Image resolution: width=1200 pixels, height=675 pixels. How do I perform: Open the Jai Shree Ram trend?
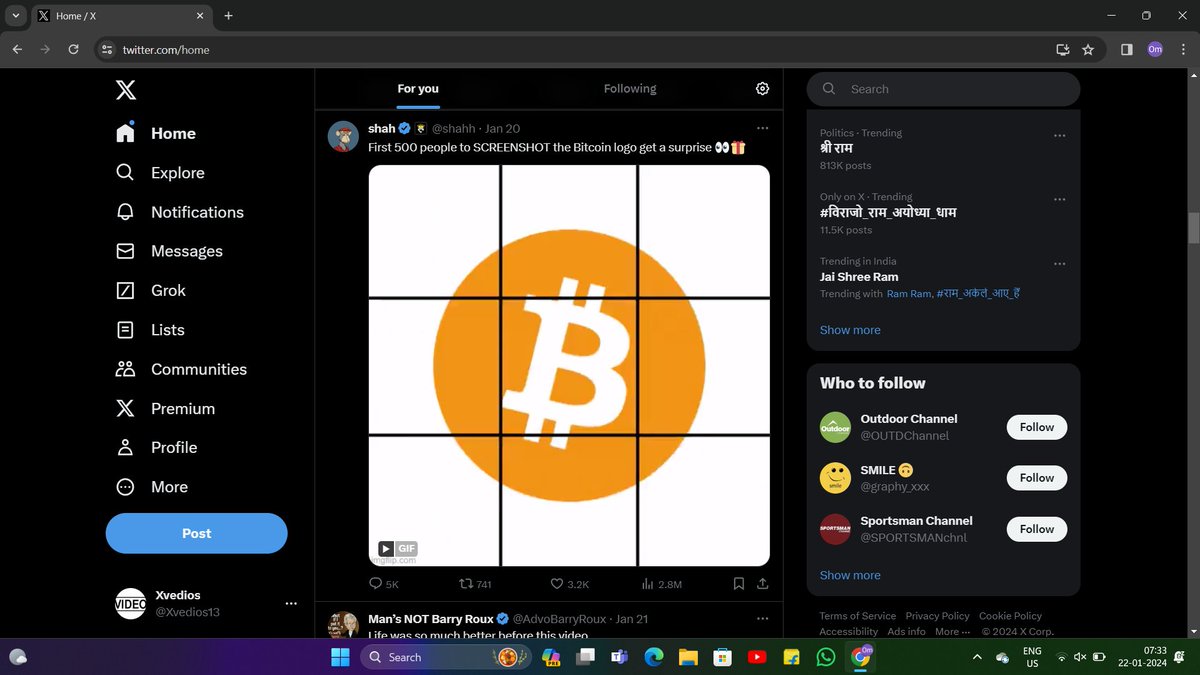(859, 277)
